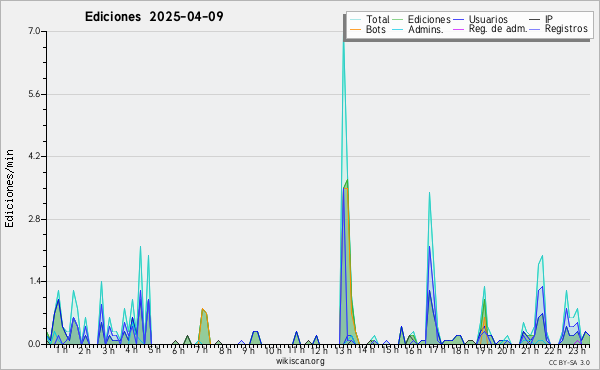
Task: Click the '7 h' x-axis label
Action: pyautogui.click(x=201, y=350)
